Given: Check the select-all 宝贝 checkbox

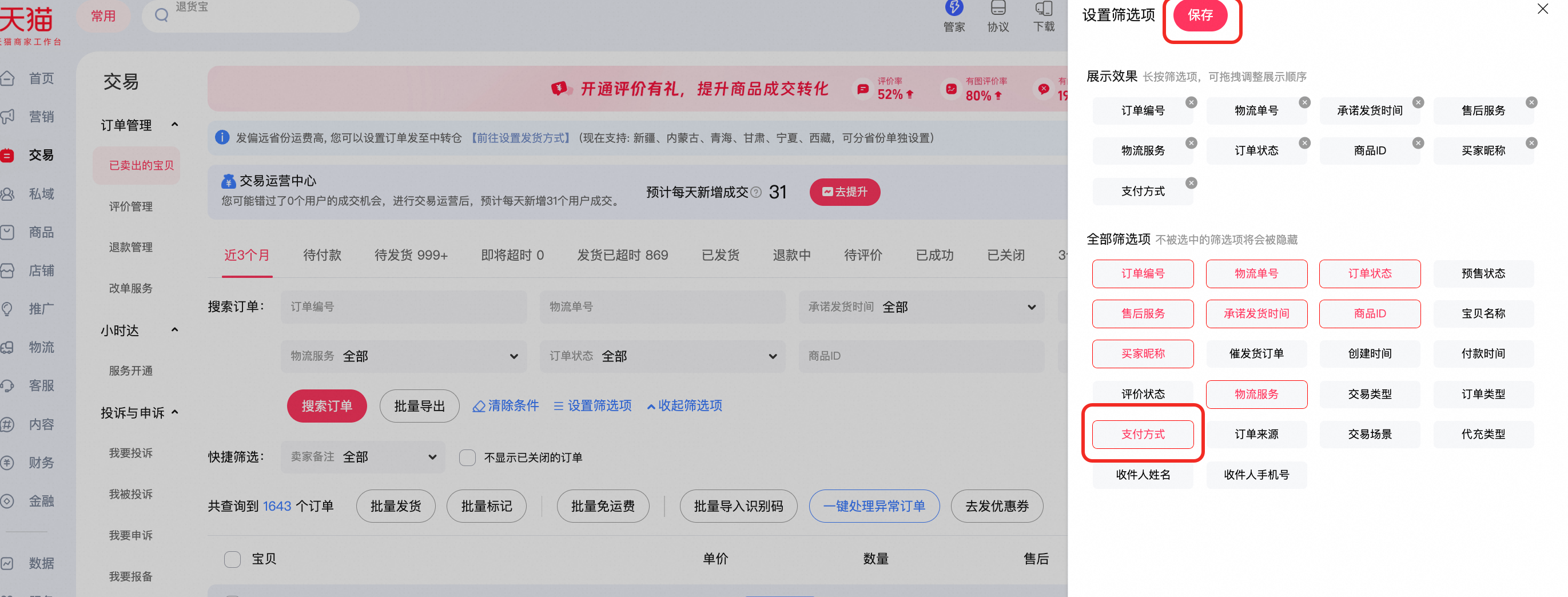Looking at the screenshot, I should coord(233,559).
